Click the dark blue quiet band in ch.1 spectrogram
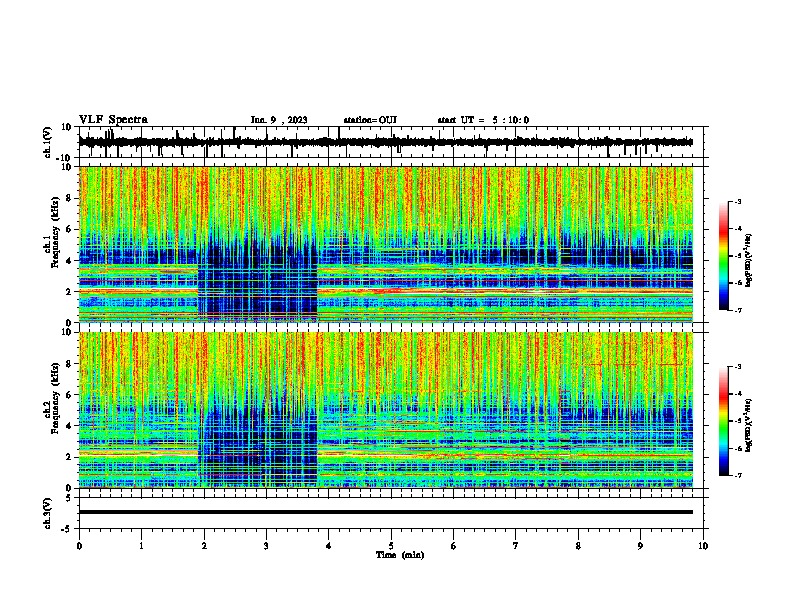Viewport: 792px width, 612px height. (x=258, y=283)
